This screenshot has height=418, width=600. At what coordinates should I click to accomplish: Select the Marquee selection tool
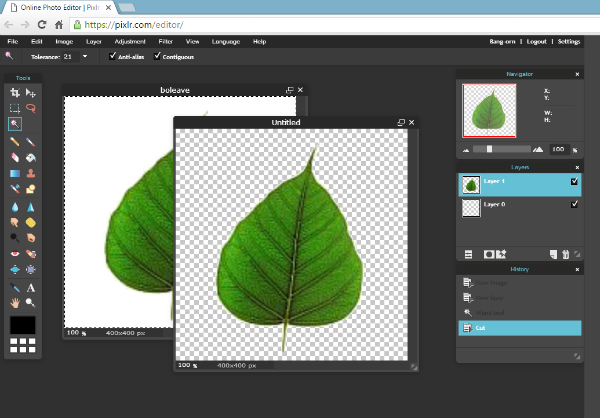click(x=15, y=108)
